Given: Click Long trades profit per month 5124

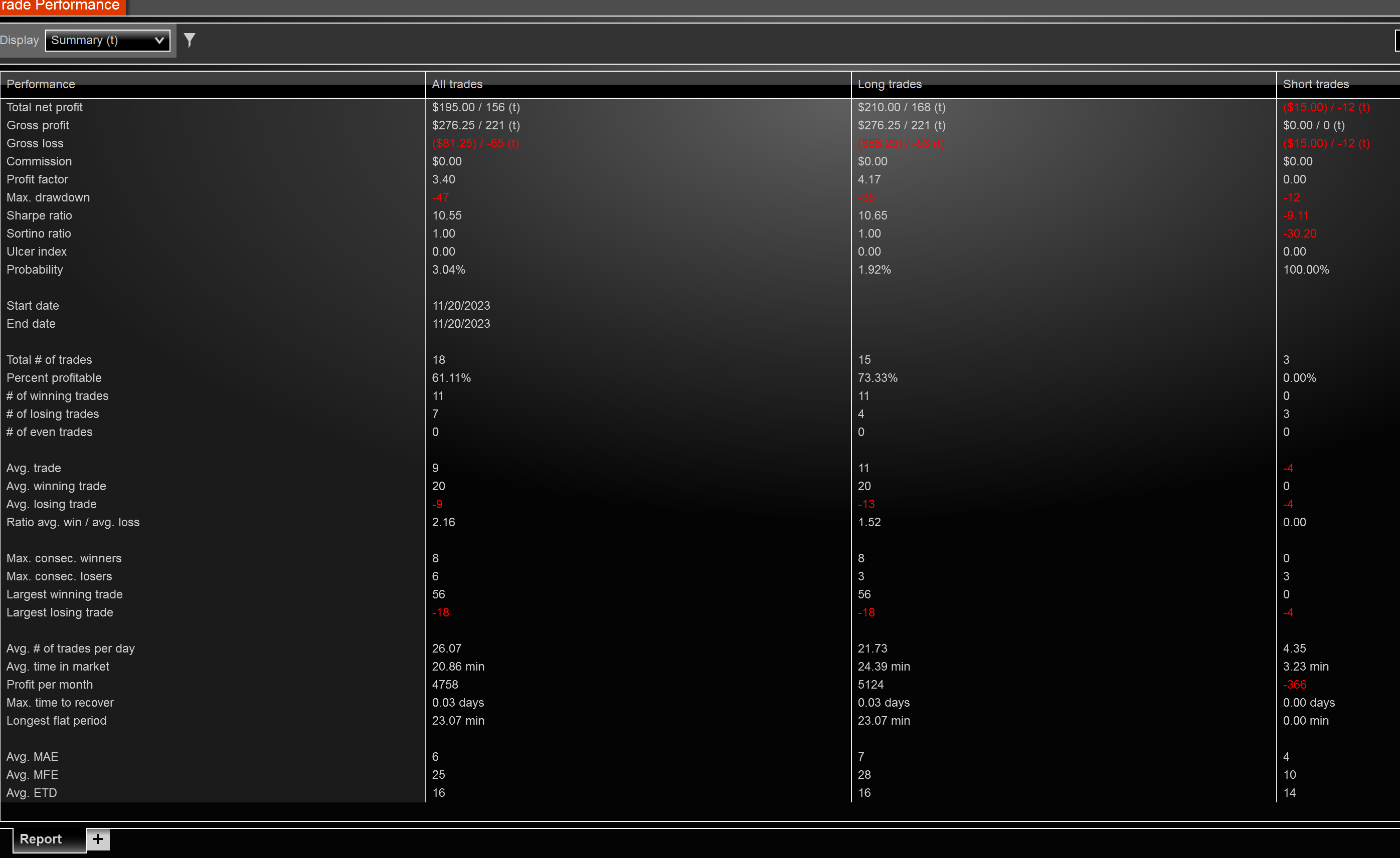Looking at the screenshot, I should coord(871,686).
